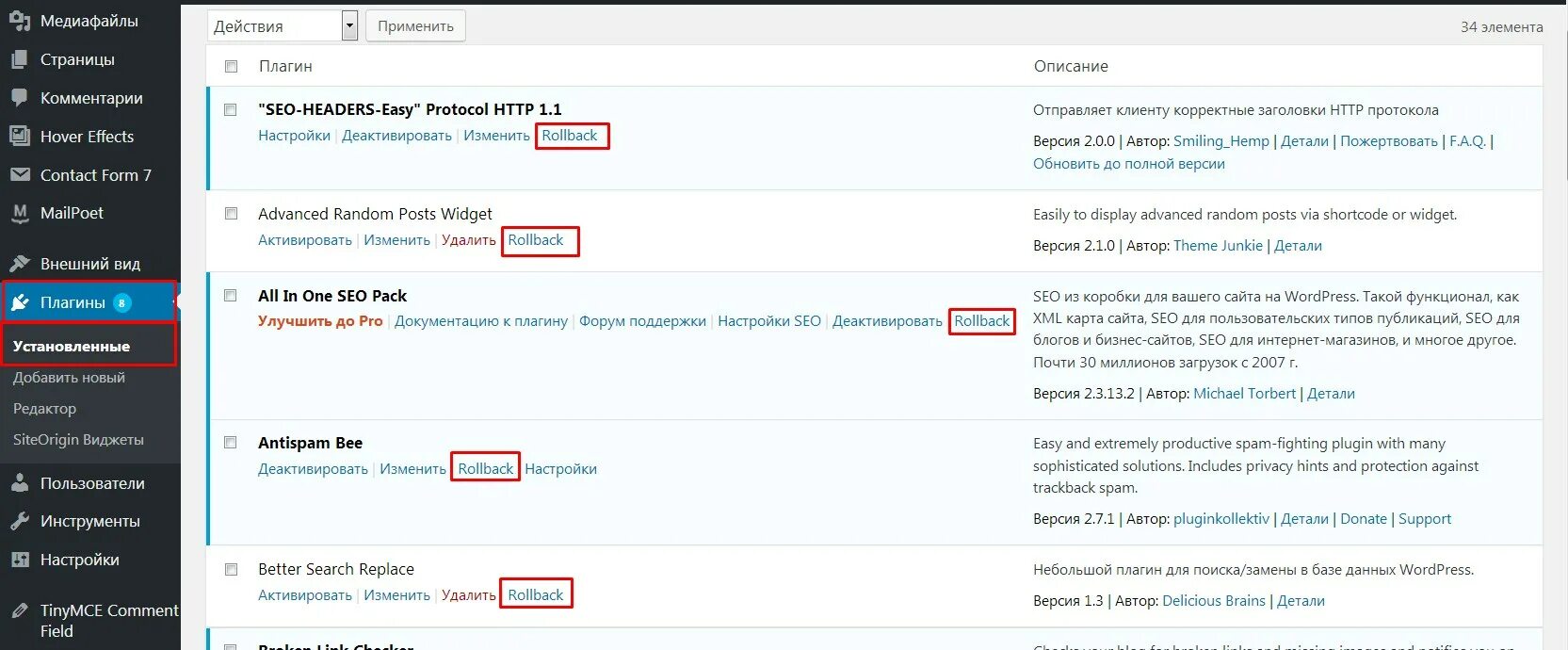Click the TinyMCE Comment Field pencil icon
1568x650 pixels.
coord(20,610)
